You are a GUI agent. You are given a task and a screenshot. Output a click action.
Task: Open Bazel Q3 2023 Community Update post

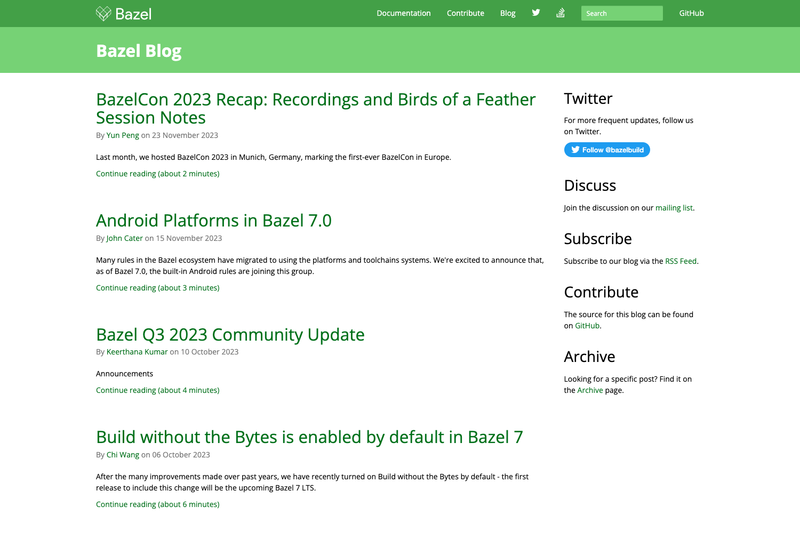point(230,335)
